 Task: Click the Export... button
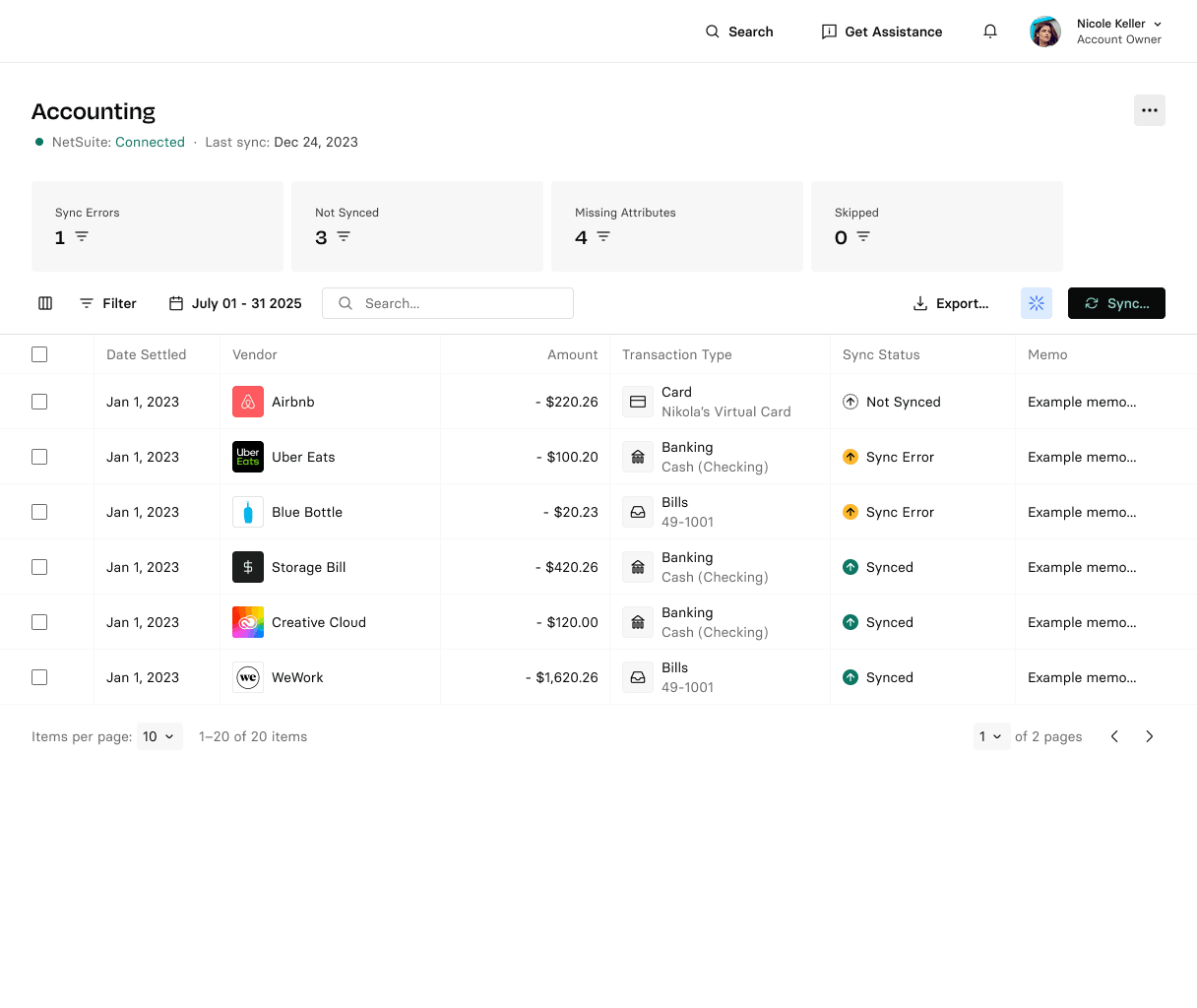coord(951,303)
